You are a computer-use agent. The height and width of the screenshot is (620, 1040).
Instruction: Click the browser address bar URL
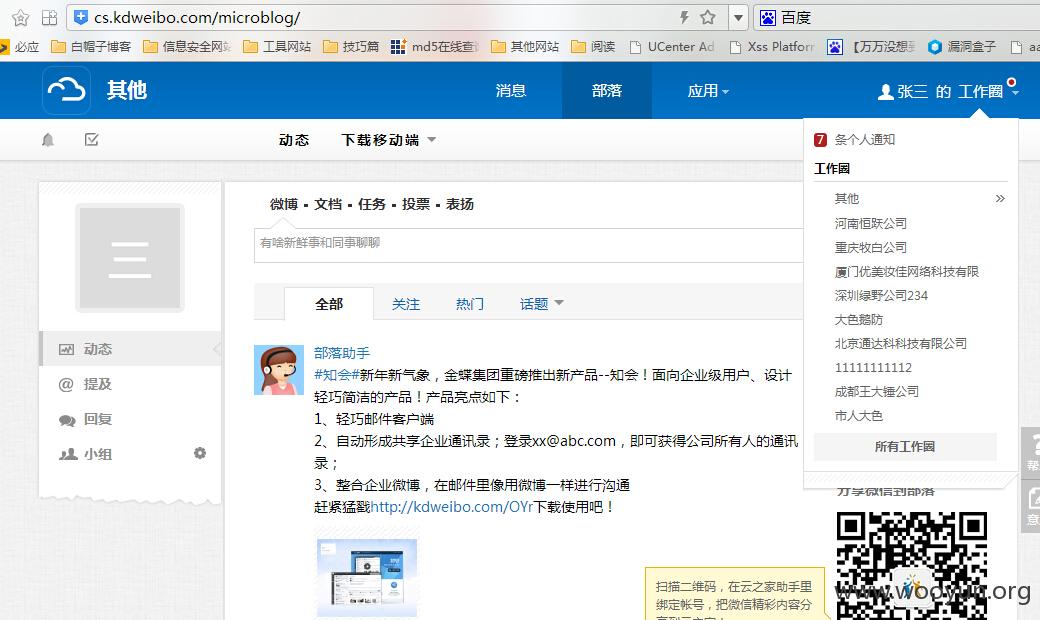[x=197, y=18]
